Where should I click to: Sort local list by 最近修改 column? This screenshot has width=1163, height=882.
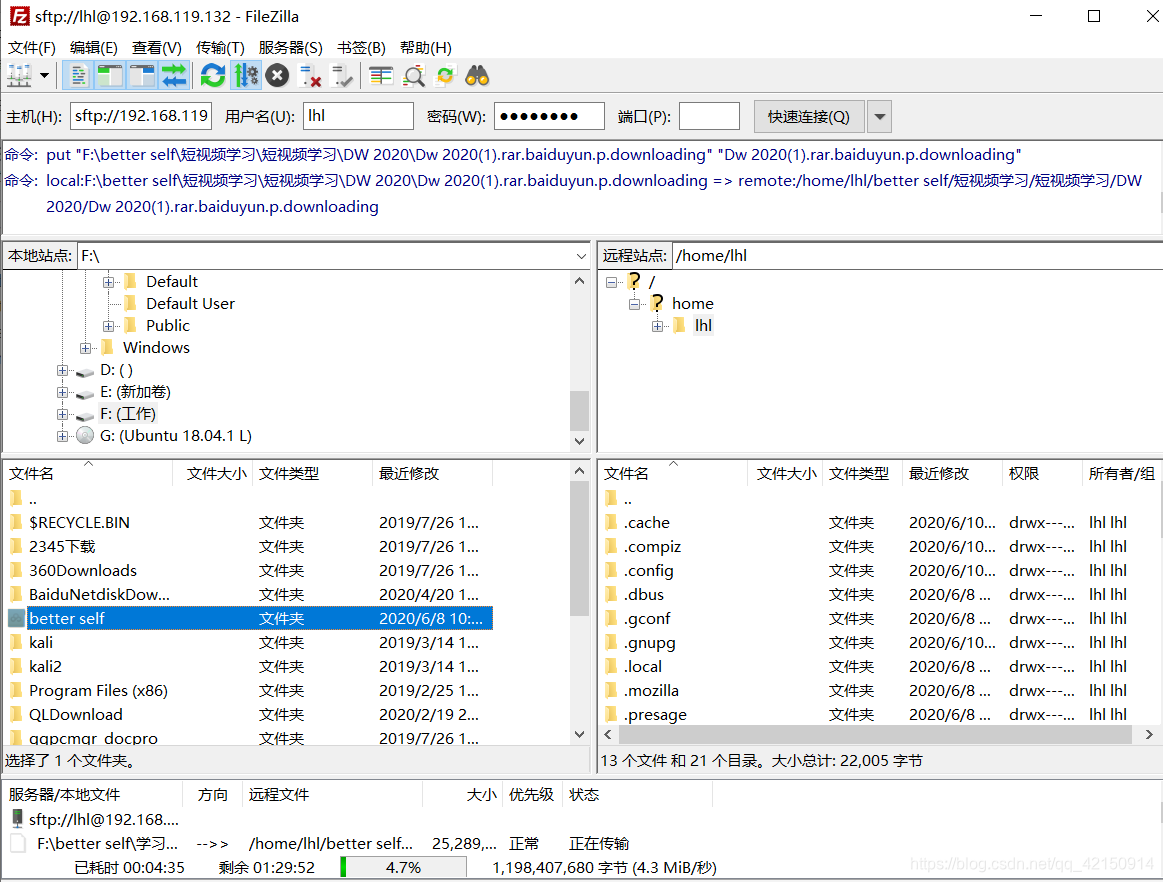(x=432, y=473)
